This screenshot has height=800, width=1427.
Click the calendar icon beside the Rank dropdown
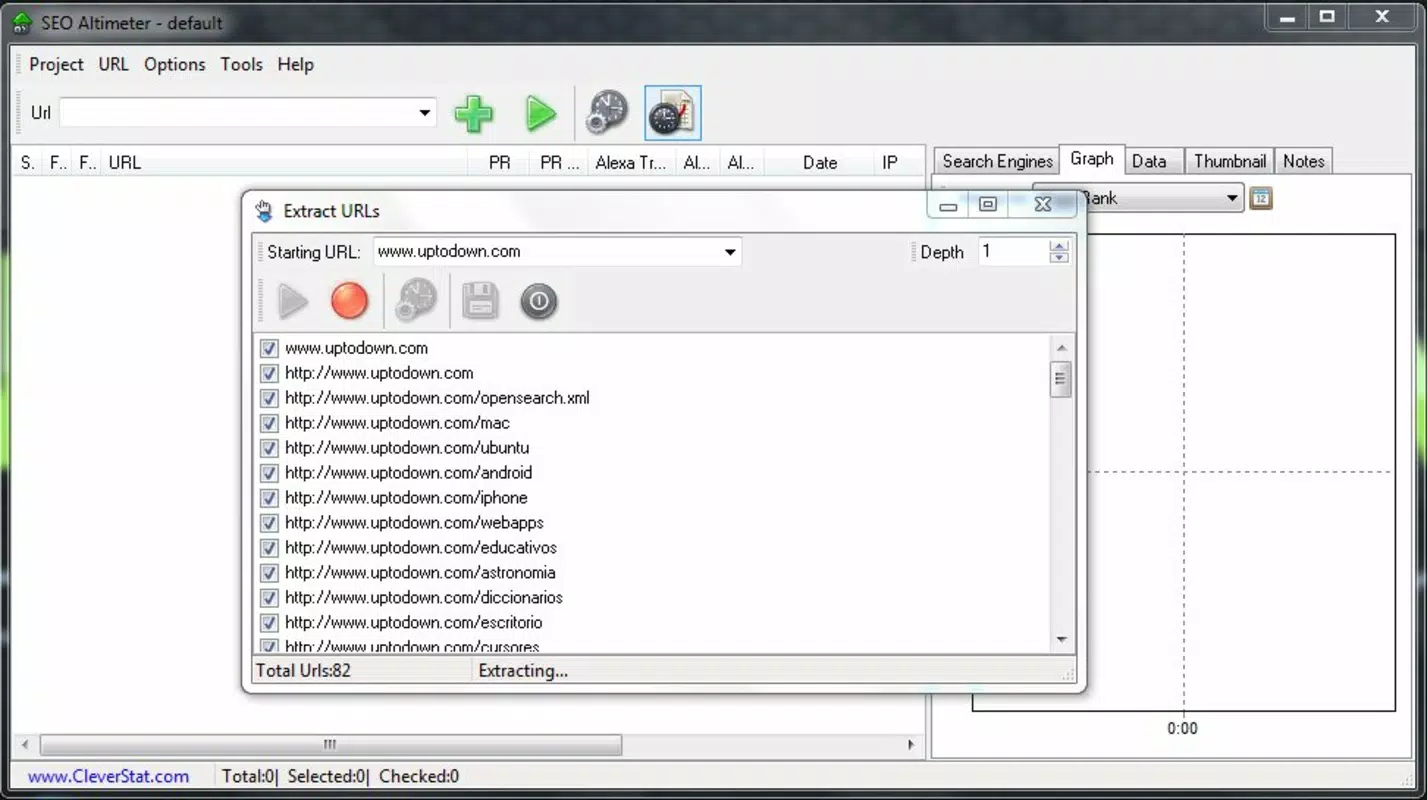click(x=1261, y=198)
